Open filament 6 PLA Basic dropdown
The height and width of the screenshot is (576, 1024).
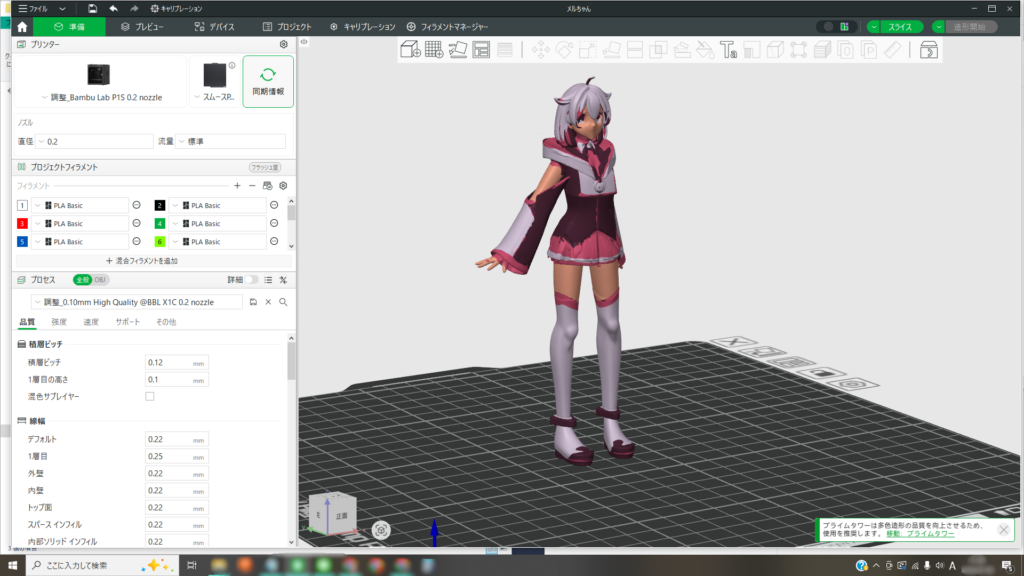[217, 242]
